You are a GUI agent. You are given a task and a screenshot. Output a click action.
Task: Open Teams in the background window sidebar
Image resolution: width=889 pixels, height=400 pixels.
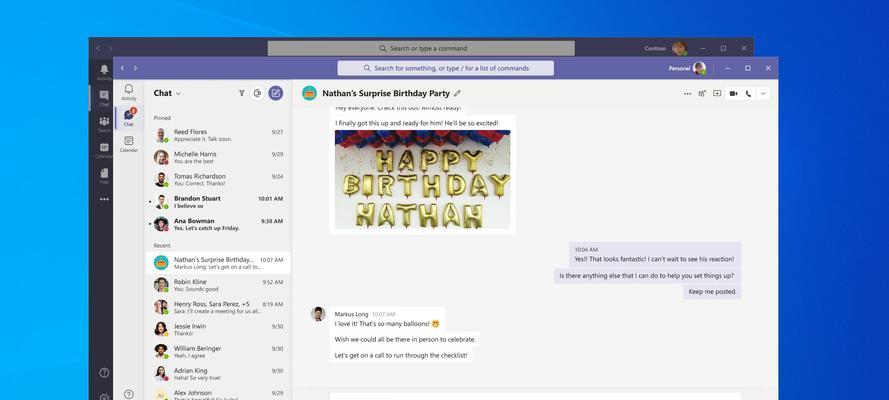[x=104, y=124]
